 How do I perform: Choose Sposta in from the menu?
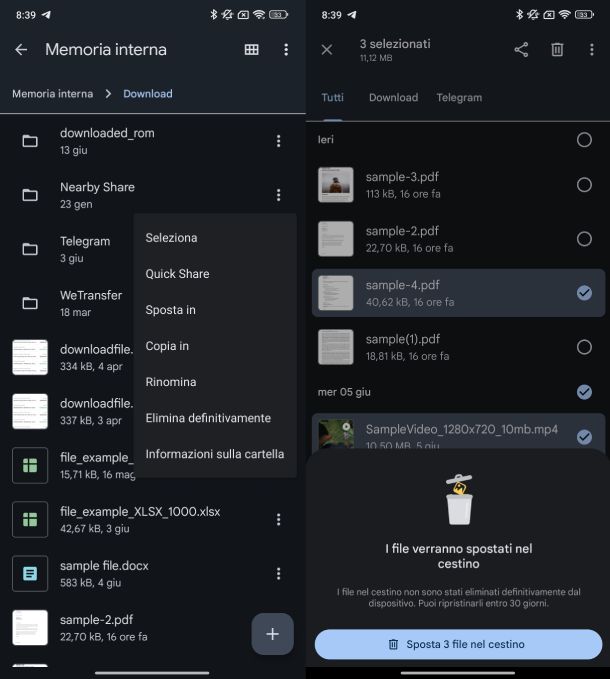(171, 310)
